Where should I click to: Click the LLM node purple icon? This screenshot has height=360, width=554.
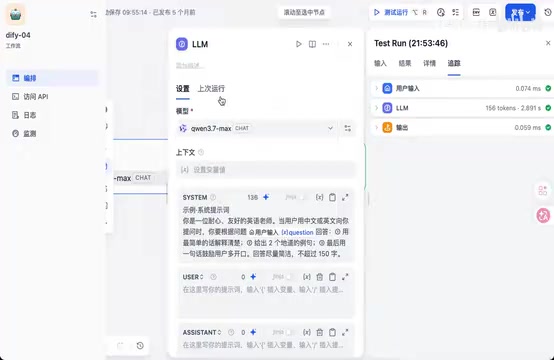182,44
